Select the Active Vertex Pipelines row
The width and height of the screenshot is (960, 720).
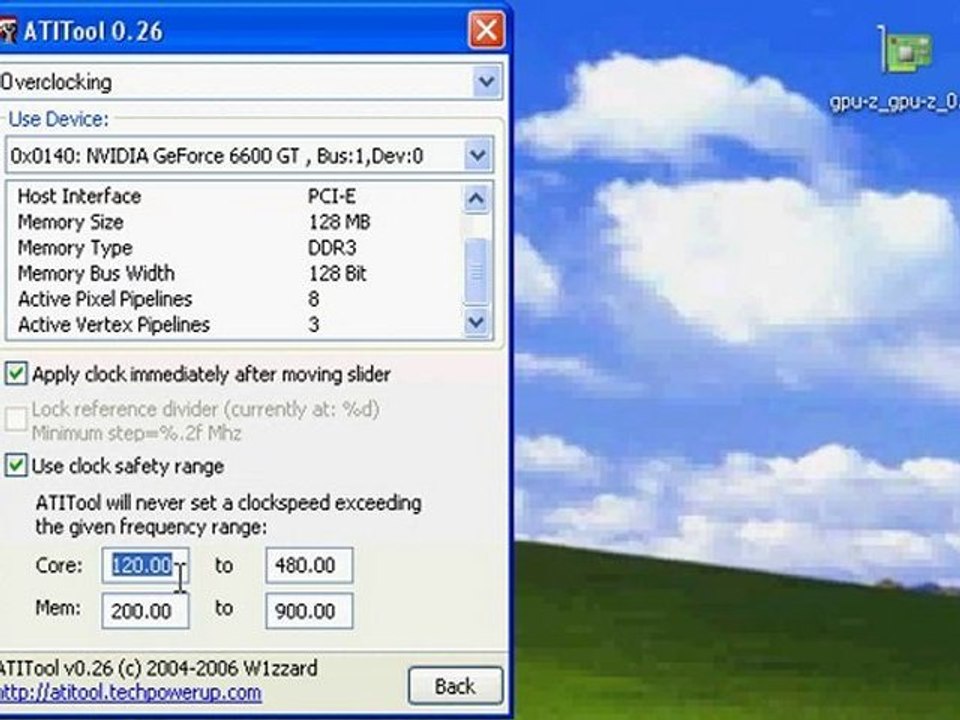click(x=234, y=324)
